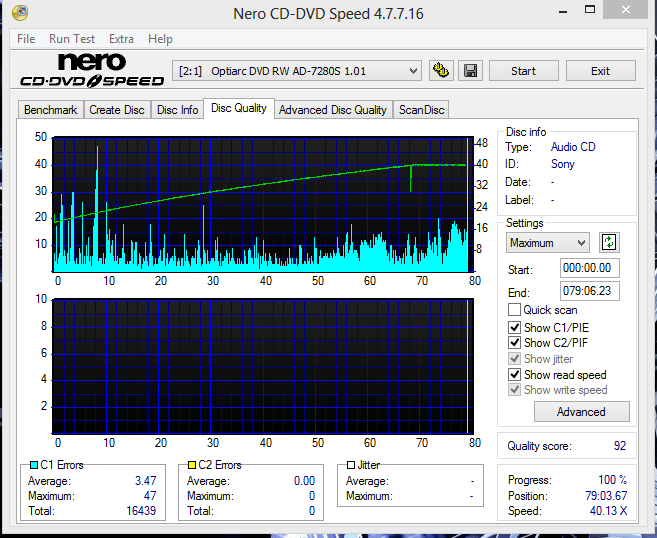657x538 pixels.
Task: Select the Disc Quality tab
Action: point(239,108)
